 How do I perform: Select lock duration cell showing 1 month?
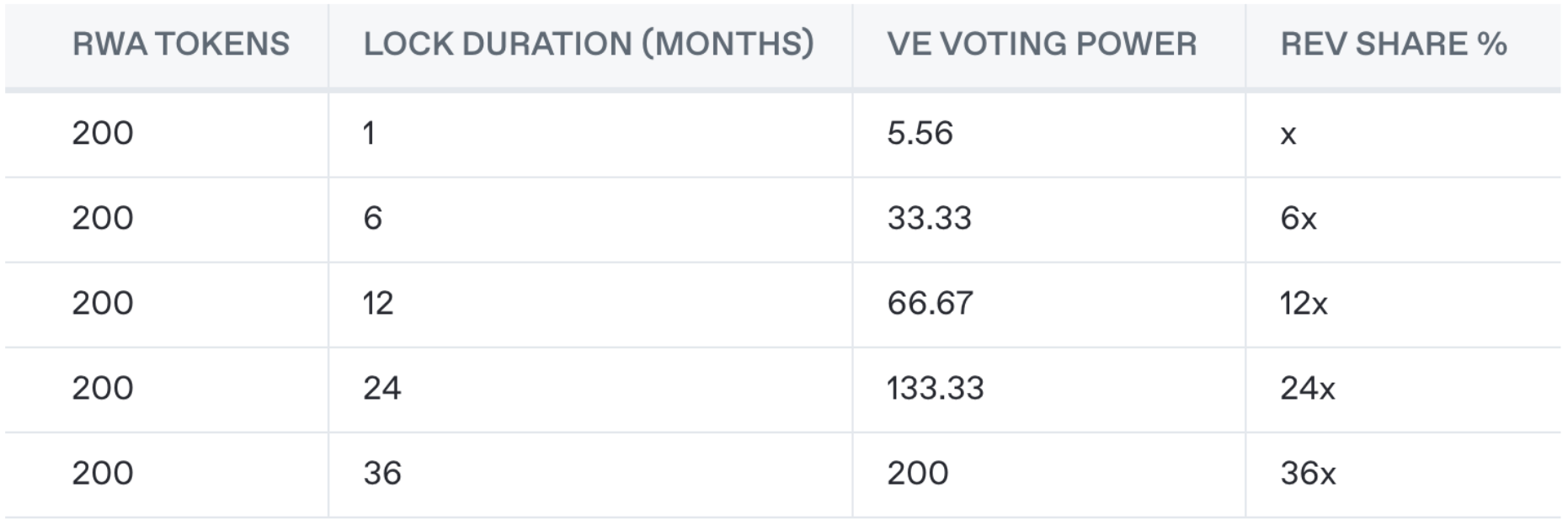369,134
